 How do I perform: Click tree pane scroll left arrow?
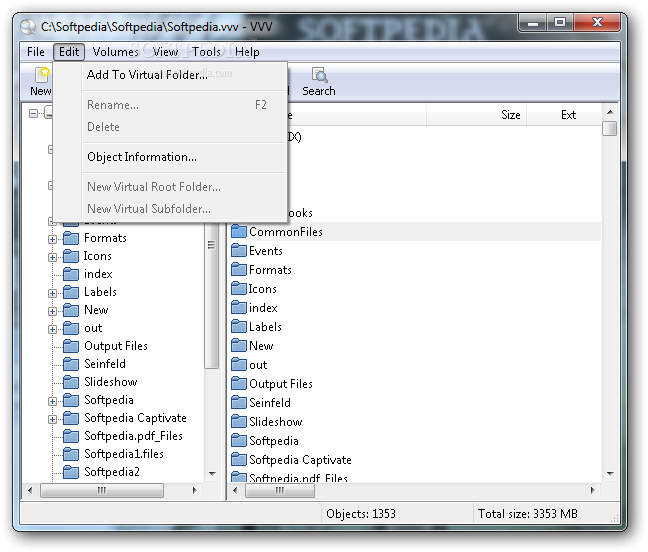pos(30,490)
